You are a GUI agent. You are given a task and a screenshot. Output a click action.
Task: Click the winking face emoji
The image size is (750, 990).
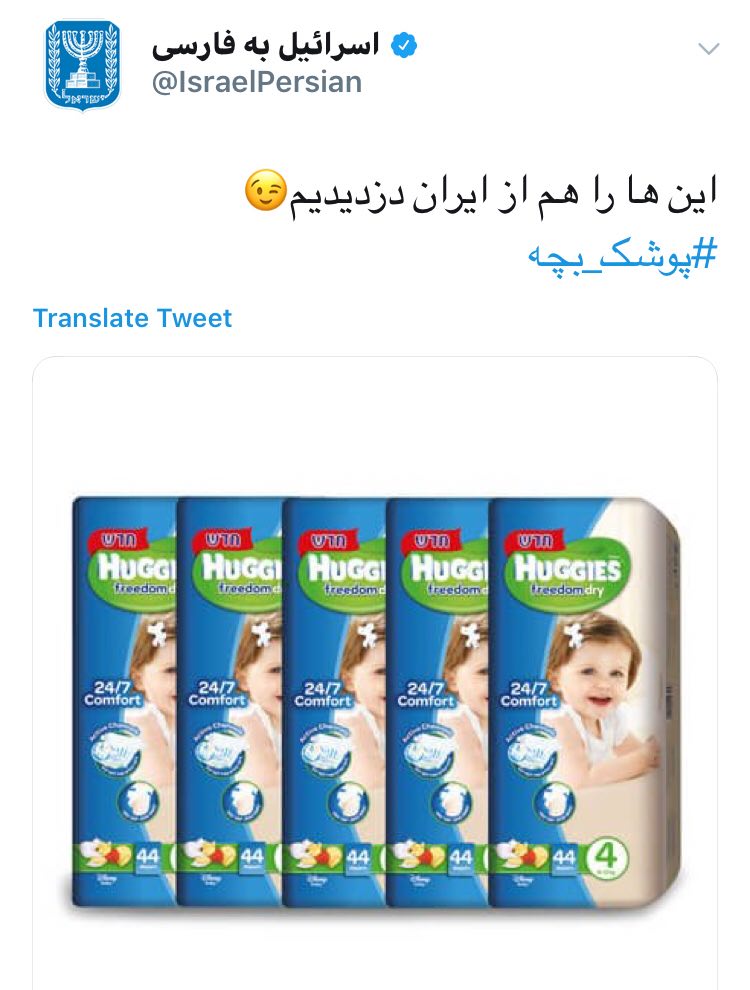(265, 189)
